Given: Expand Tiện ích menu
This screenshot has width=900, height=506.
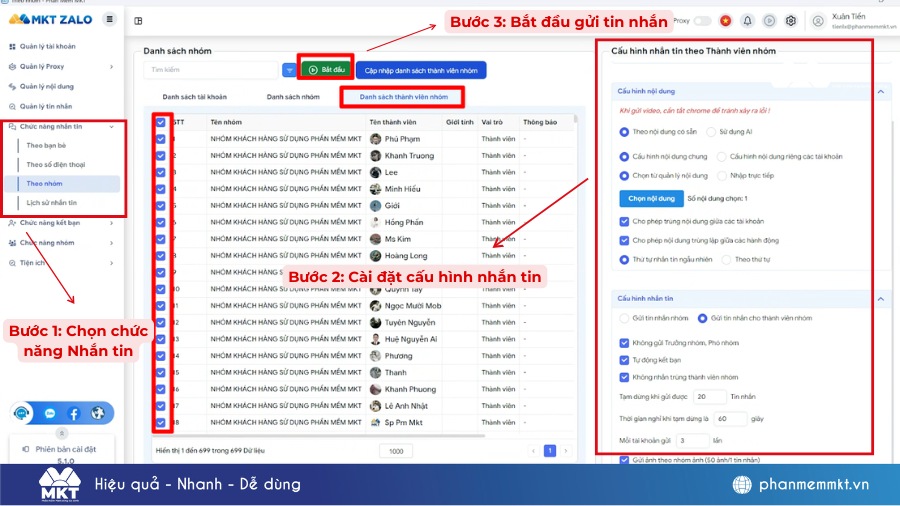Looking at the screenshot, I should pos(111,263).
